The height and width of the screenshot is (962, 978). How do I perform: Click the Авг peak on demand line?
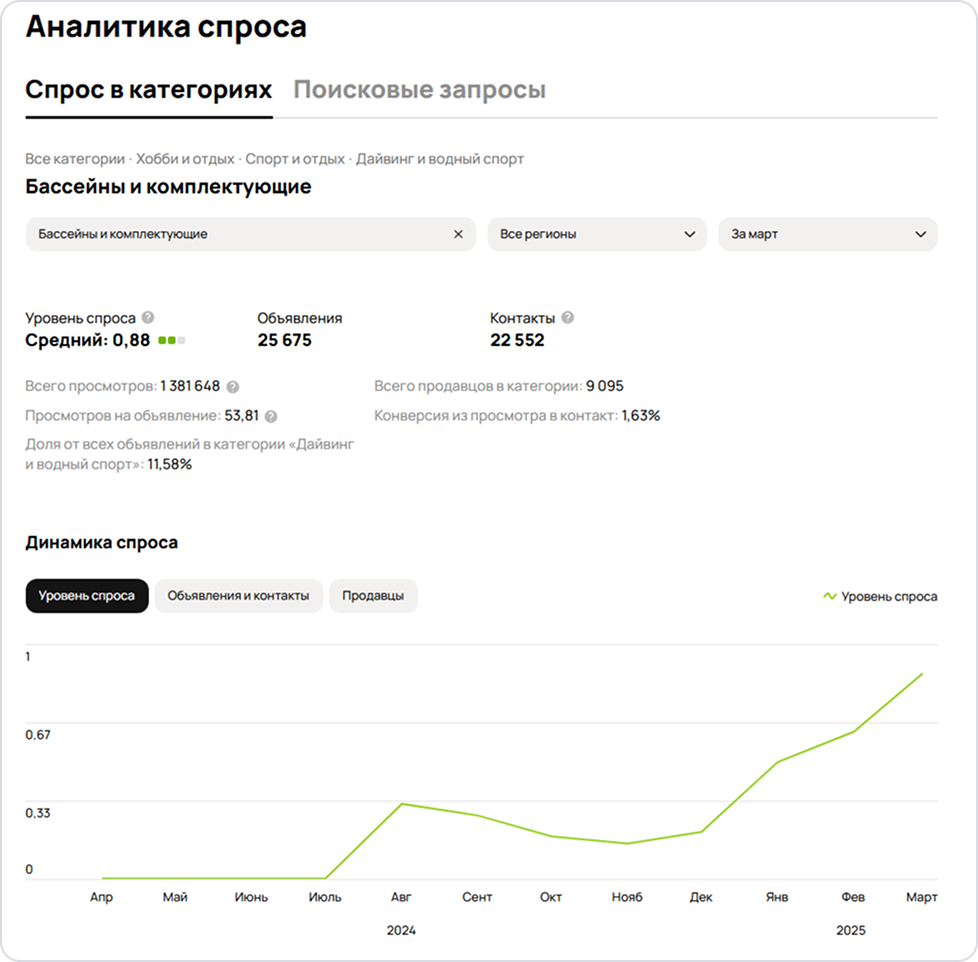tap(401, 804)
